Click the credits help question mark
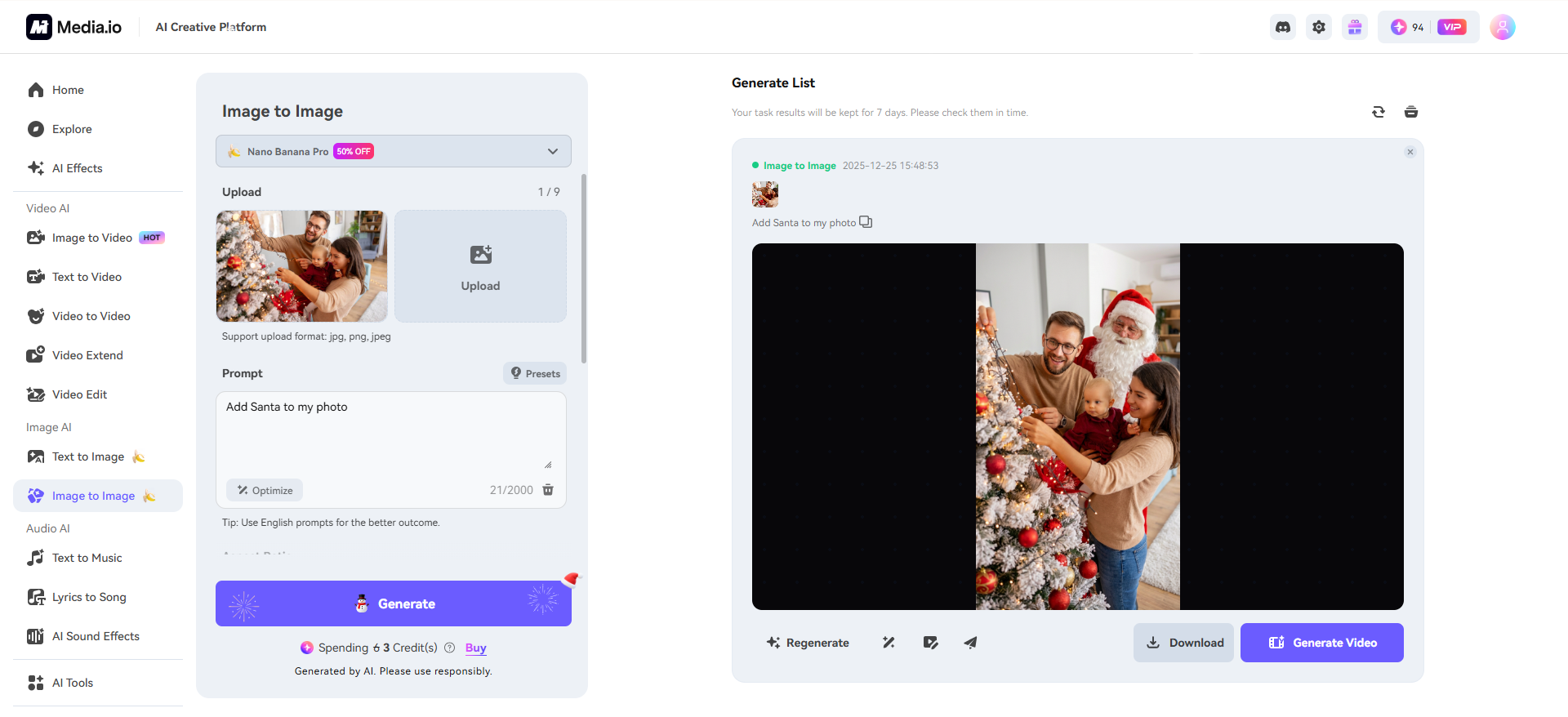 449,648
